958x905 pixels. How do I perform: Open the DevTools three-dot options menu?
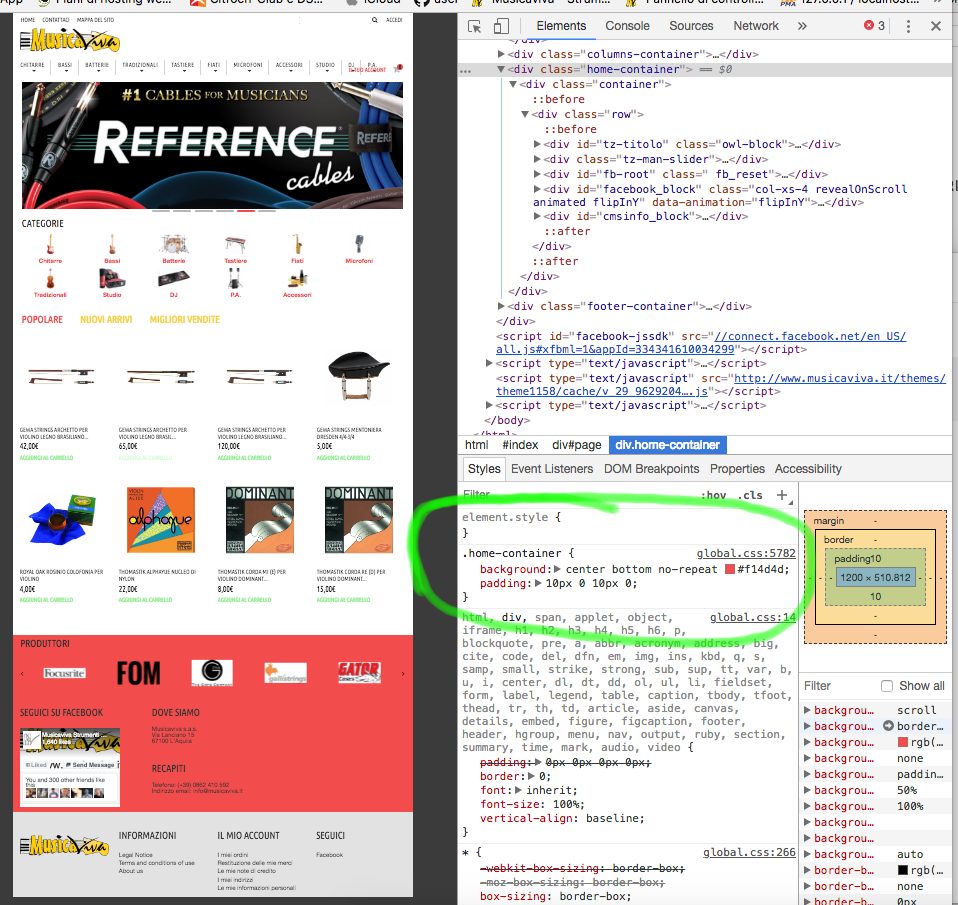(909, 26)
